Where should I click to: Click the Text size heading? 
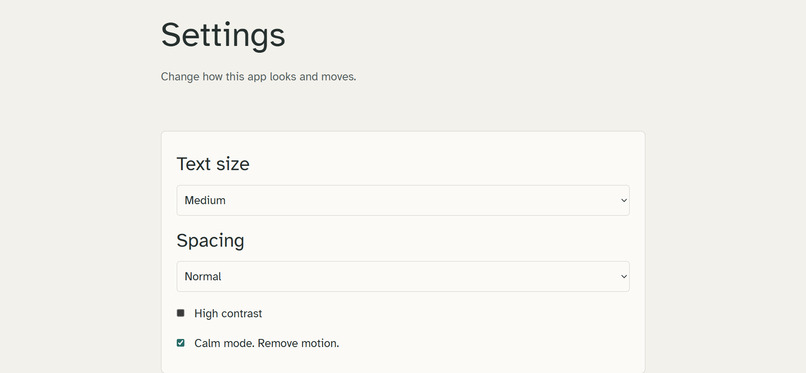(213, 164)
